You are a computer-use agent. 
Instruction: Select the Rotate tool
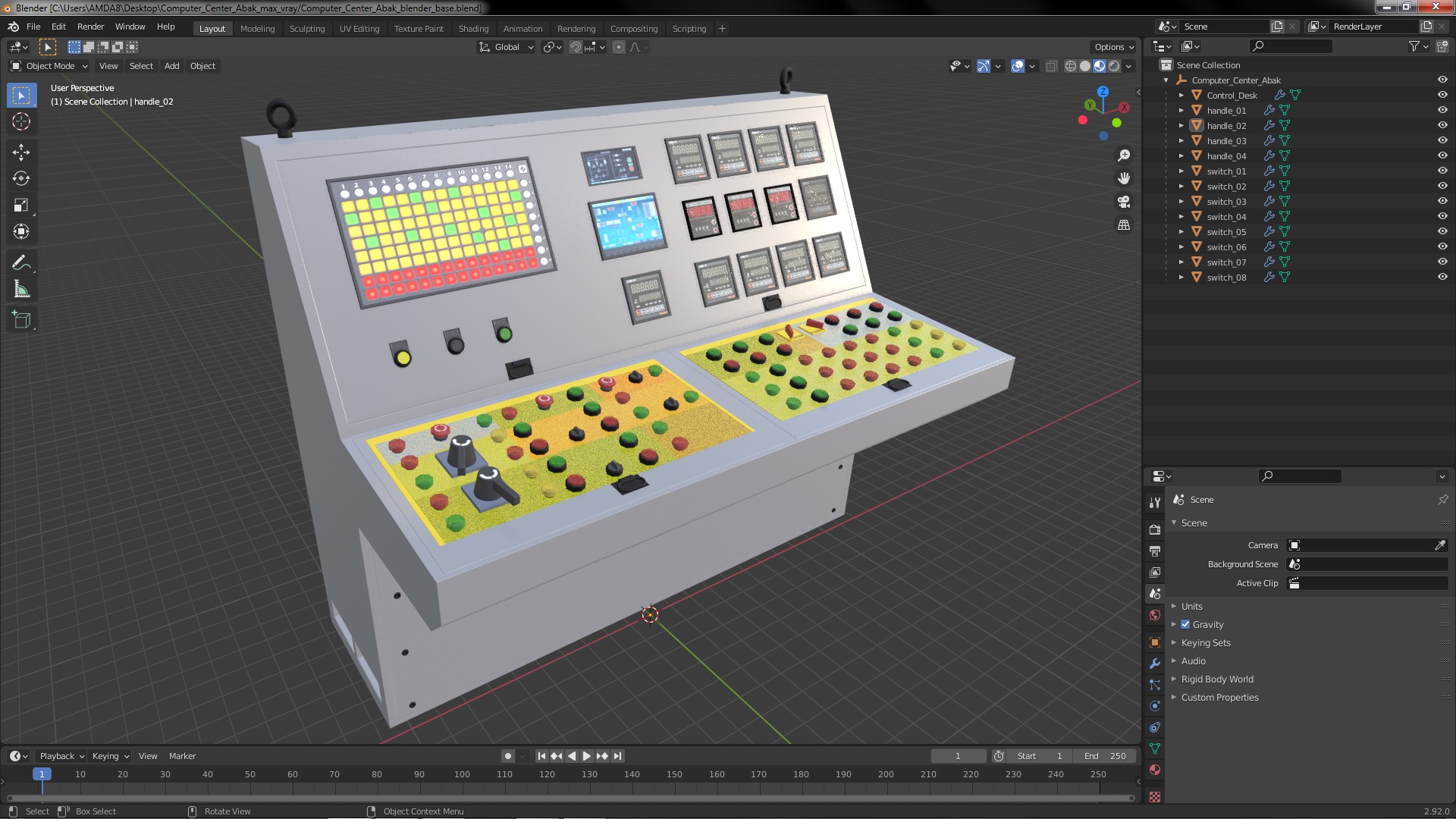click(x=21, y=179)
